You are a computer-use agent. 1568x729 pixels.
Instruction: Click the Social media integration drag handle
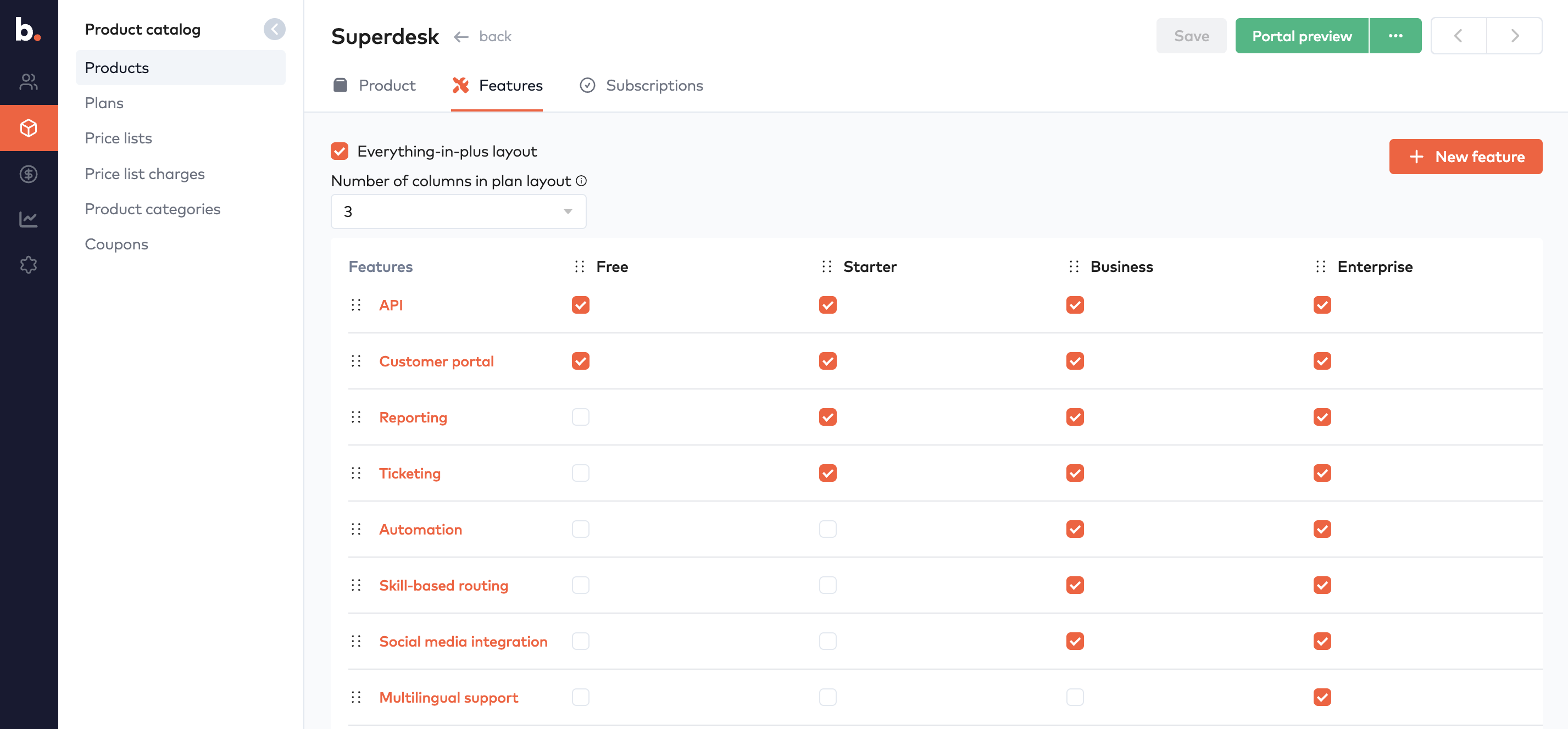(356, 641)
